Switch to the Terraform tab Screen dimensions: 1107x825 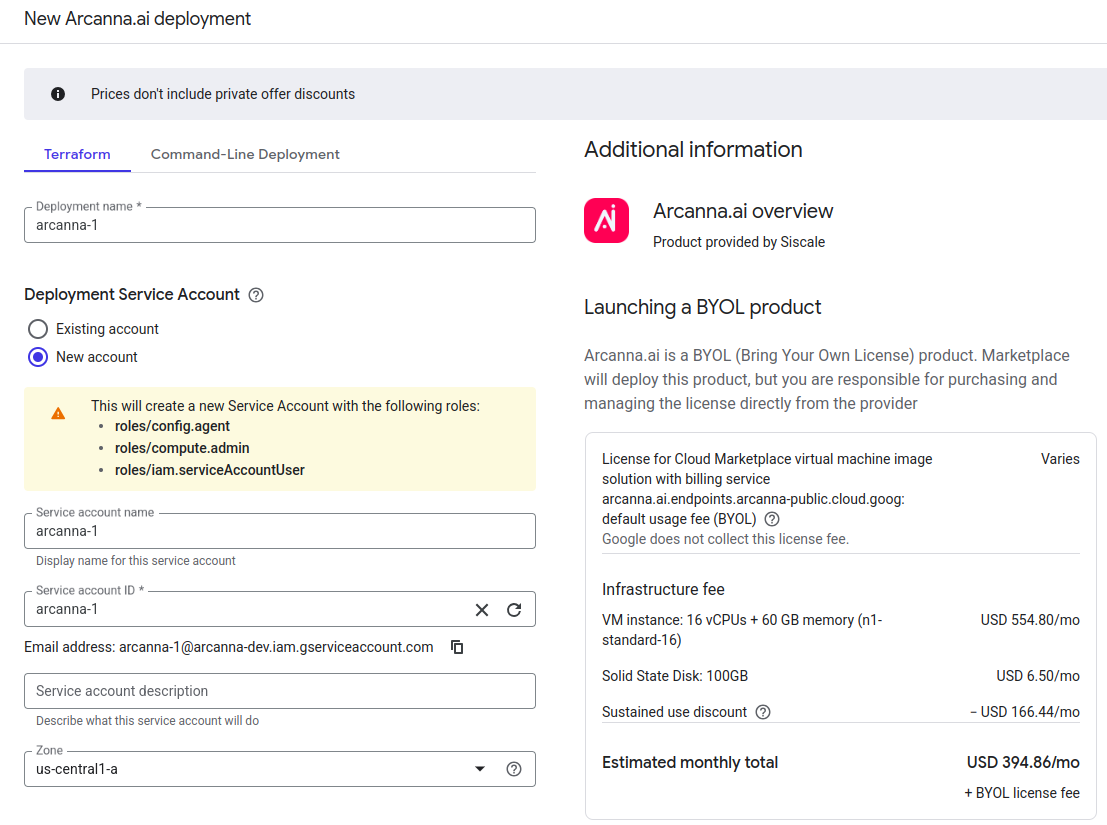point(77,155)
